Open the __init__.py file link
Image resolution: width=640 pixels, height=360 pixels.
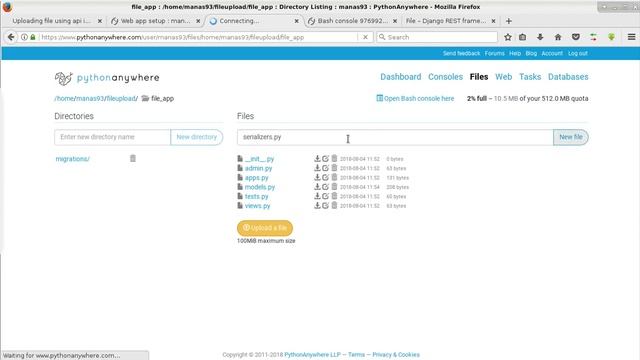(259, 159)
